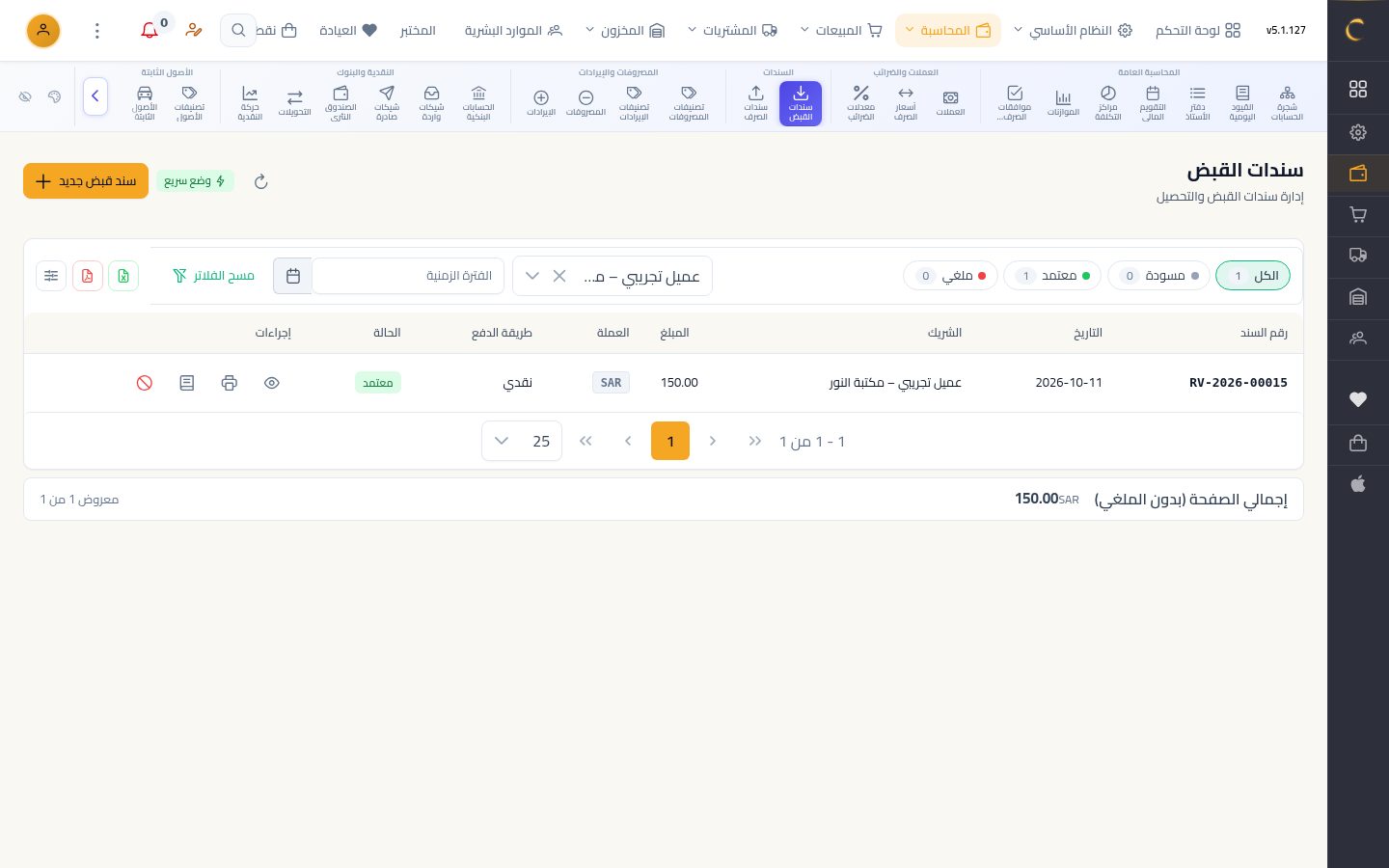Image resolution: width=1389 pixels, height=868 pixels.
Task: Open the partner filter dropdown arrow
Action: (532, 276)
